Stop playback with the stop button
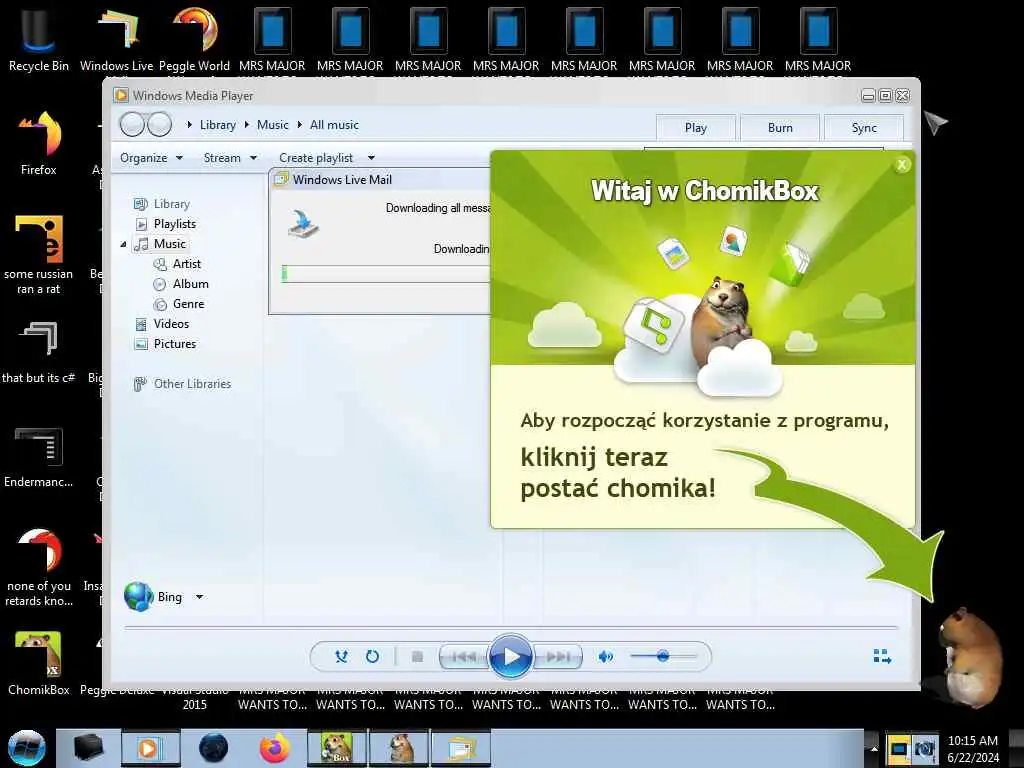The width and height of the screenshot is (1024, 768). click(417, 656)
